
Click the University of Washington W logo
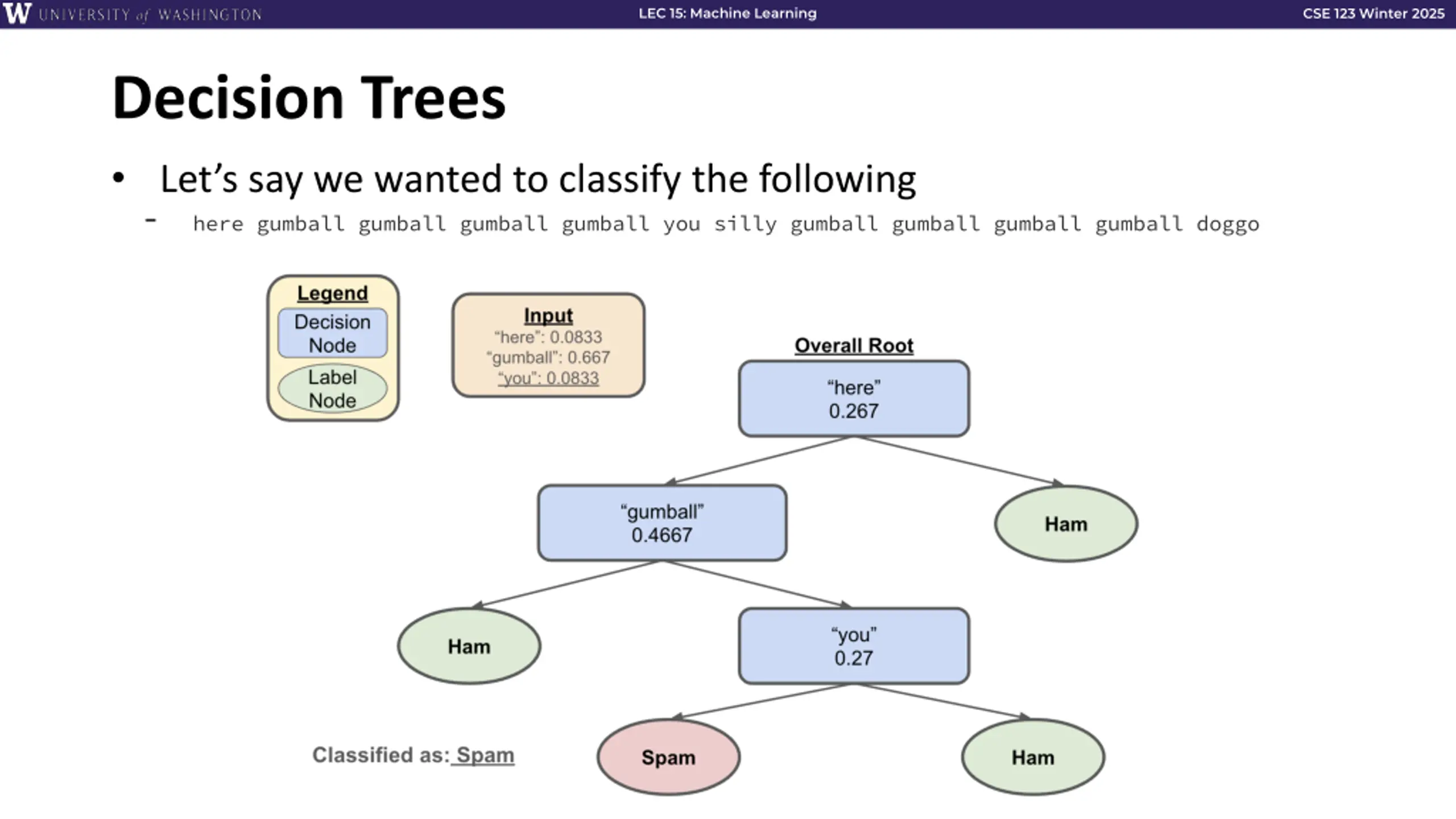(17, 13)
